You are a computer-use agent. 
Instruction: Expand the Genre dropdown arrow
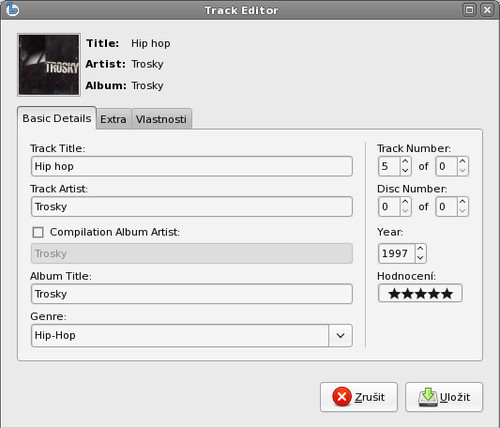click(340, 335)
